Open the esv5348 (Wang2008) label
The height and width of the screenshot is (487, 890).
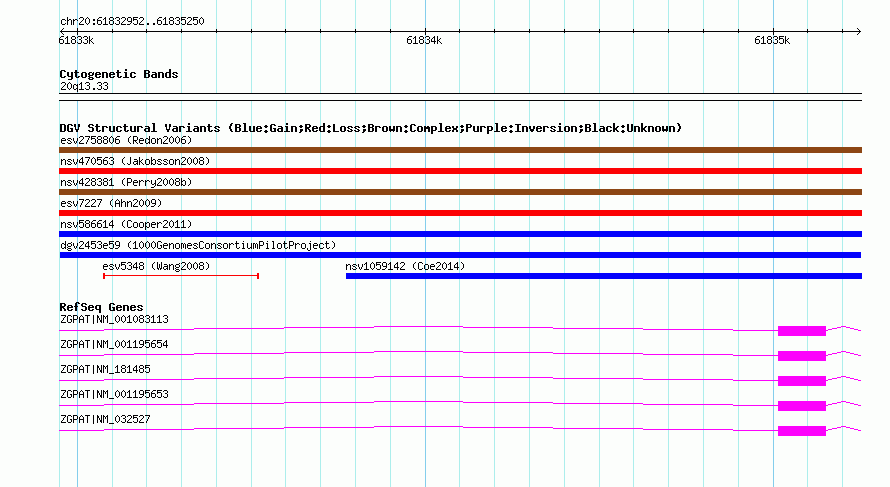tap(156, 266)
